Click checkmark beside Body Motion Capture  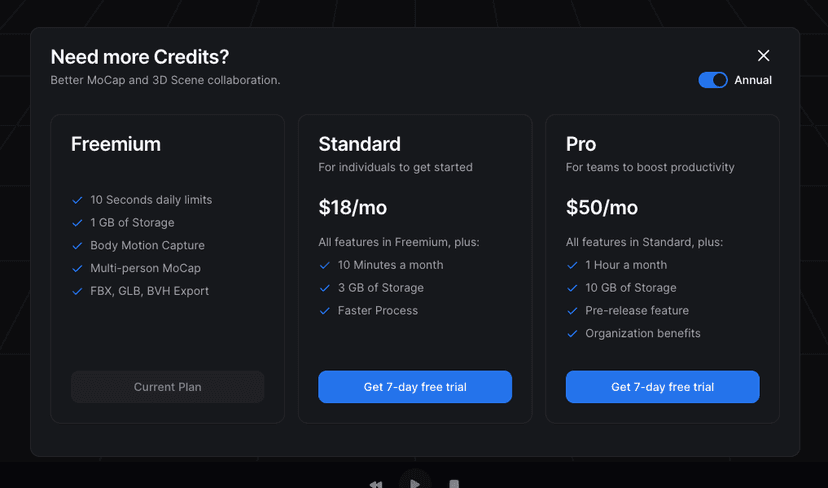(77, 246)
